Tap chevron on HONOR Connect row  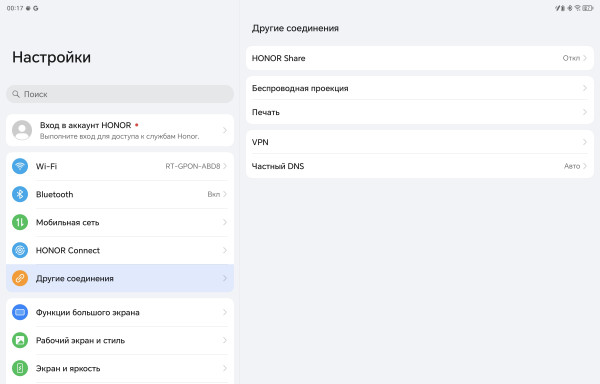(x=225, y=250)
